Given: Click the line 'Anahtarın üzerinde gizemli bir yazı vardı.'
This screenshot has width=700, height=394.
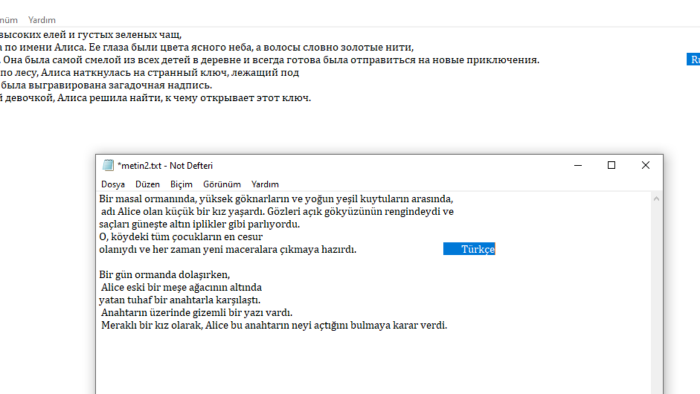Looking at the screenshot, I should click(x=196, y=312).
